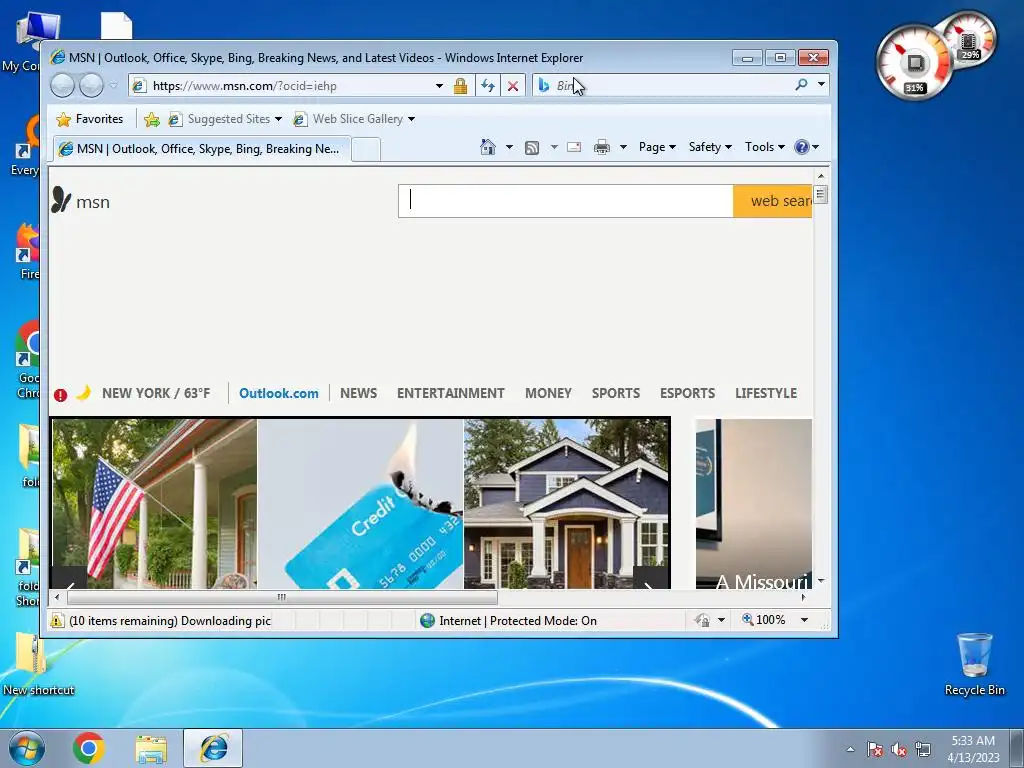Expand the Print options dropdown arrow
Viewport: 1024px width, 768px height.
point(624,147)
